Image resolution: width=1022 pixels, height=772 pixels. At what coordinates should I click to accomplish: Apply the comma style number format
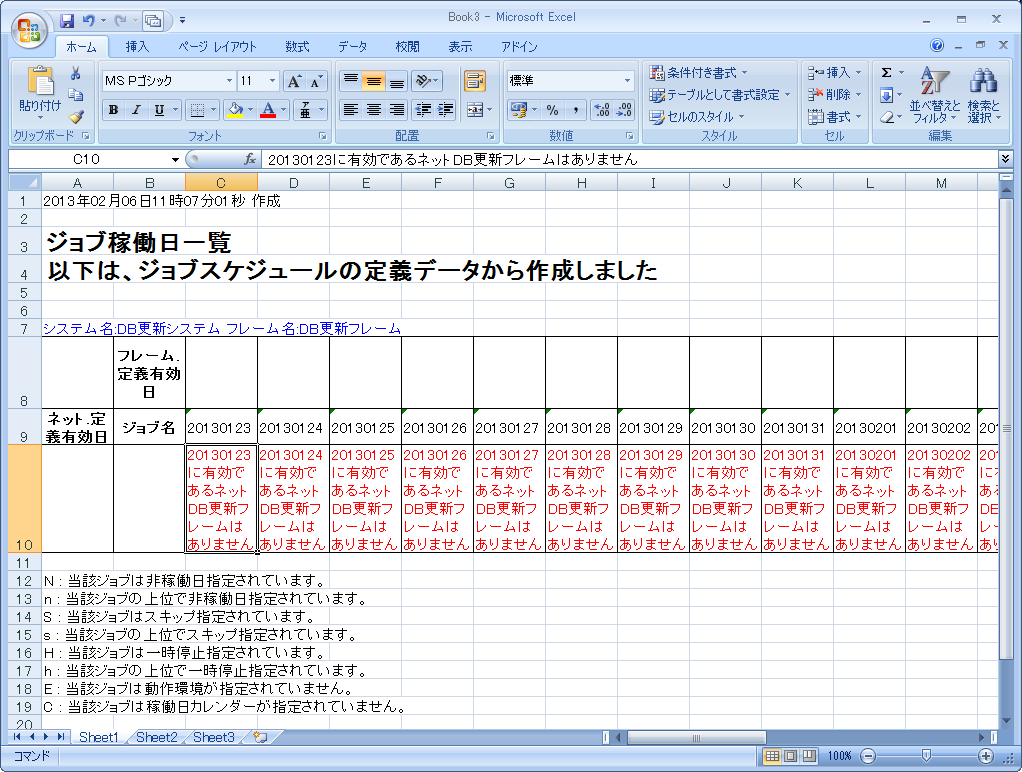(575, 110)
